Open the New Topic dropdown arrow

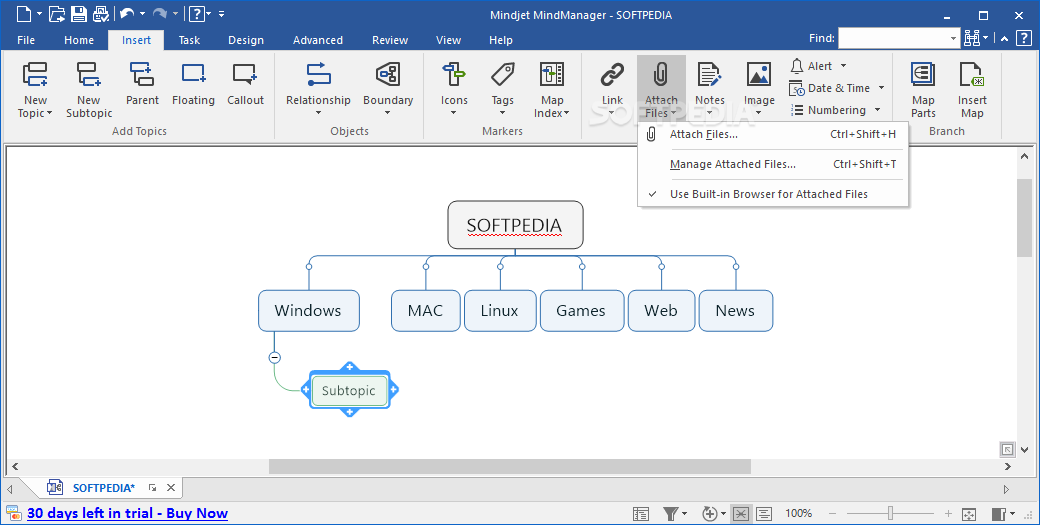coord(49,113)
